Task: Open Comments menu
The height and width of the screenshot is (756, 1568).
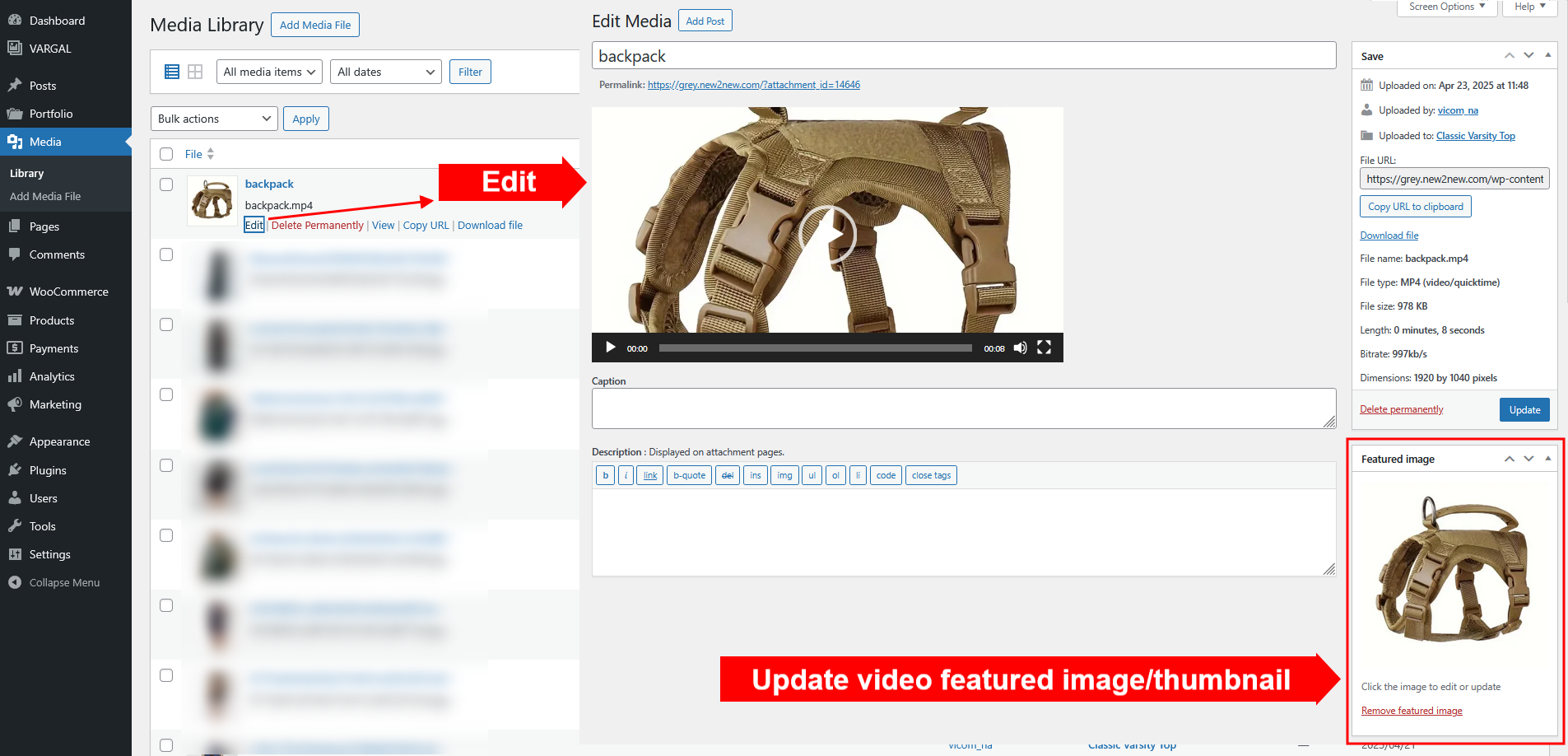Action: click(57, 254)
